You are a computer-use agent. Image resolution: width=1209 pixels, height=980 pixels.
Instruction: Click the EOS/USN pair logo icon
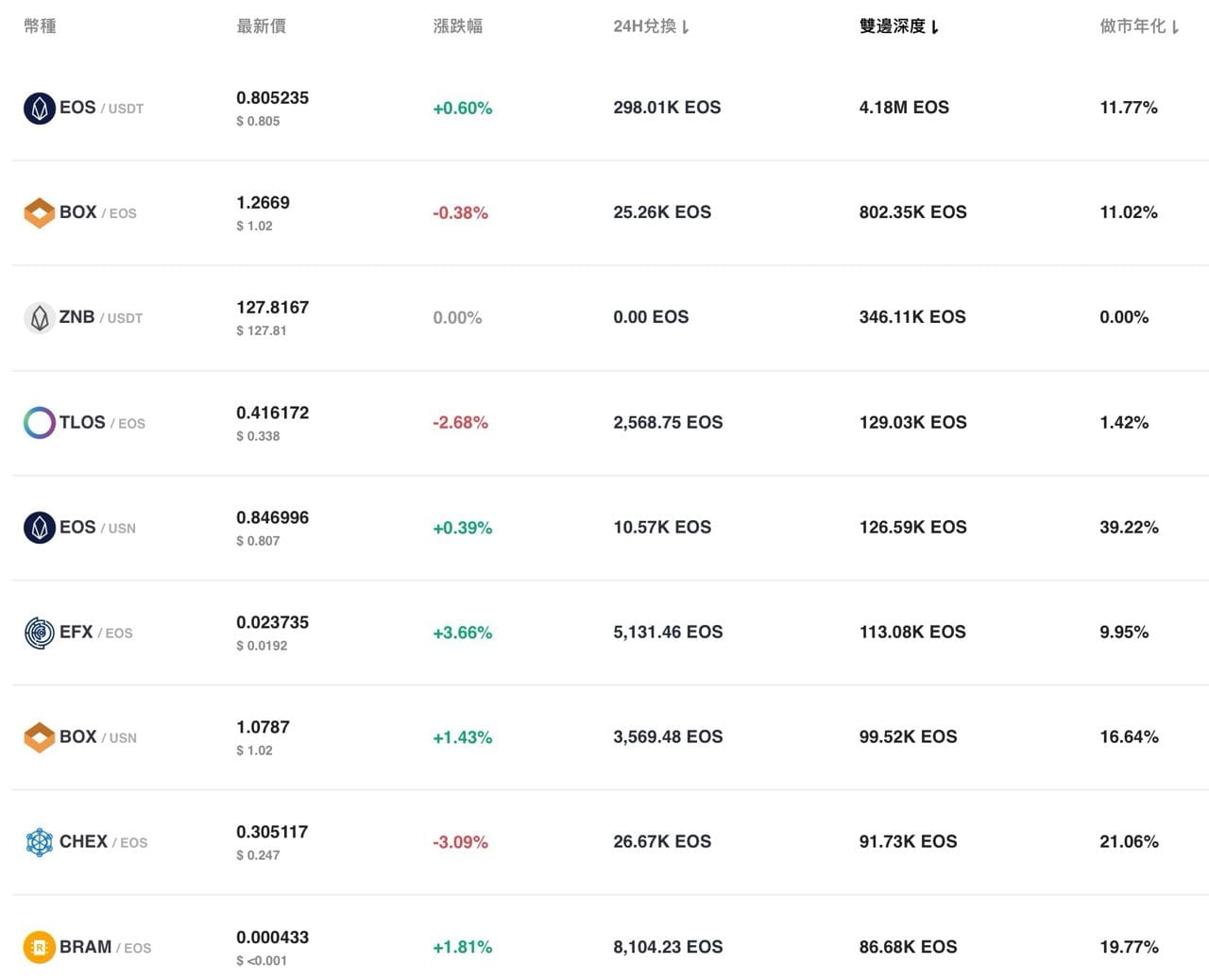pyautogui.click(x=40, y=527)
